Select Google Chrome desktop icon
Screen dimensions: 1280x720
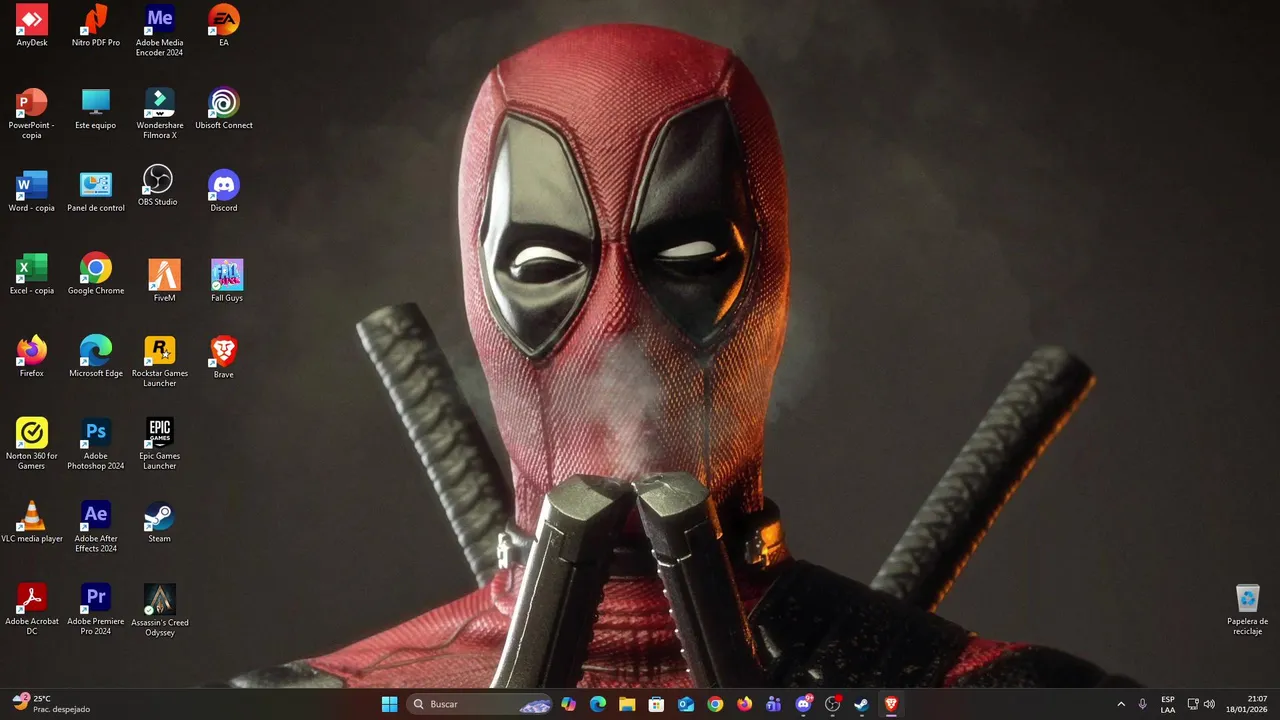96,275
